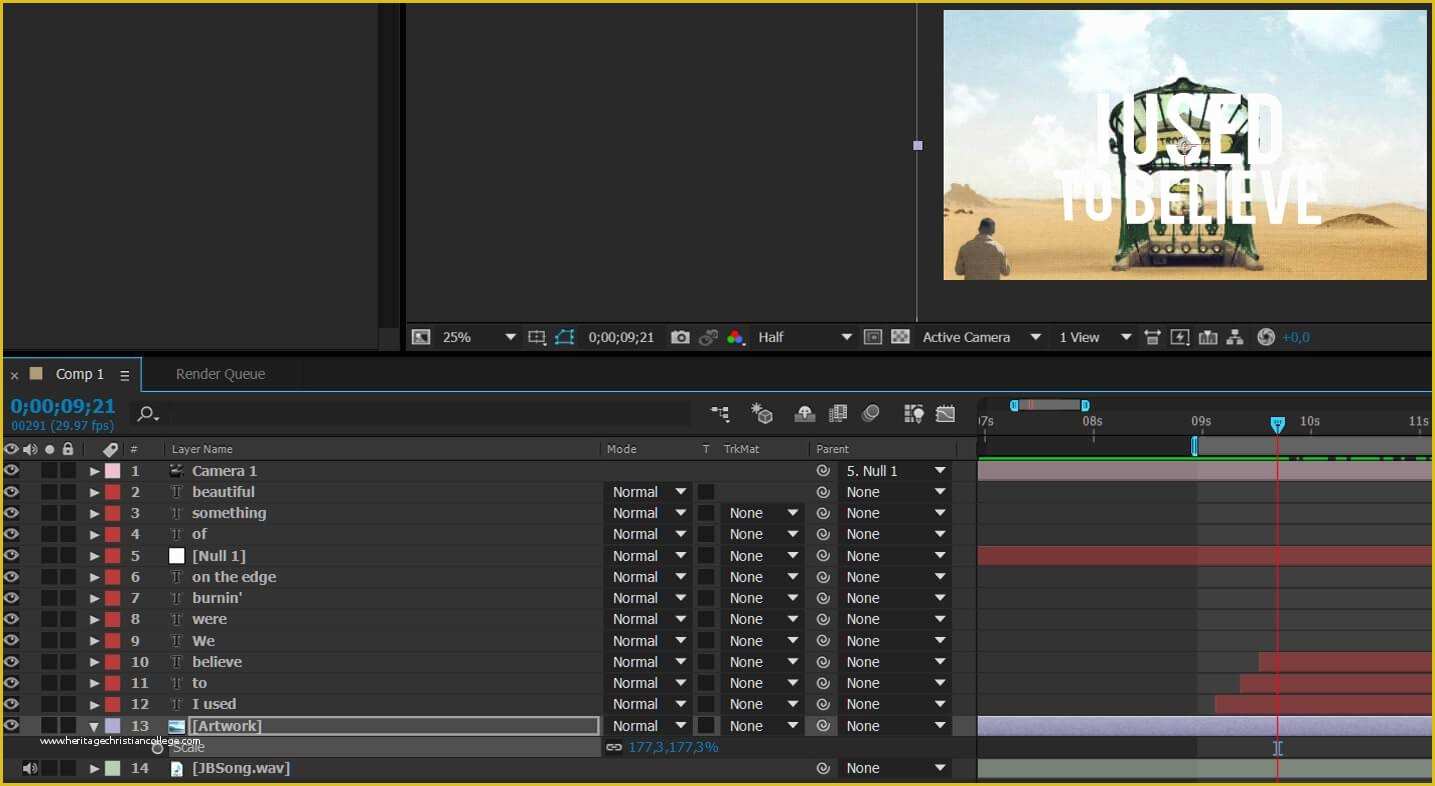
Task: Collapse the Artwork layer's properties
Action: (x=93, y=725)
